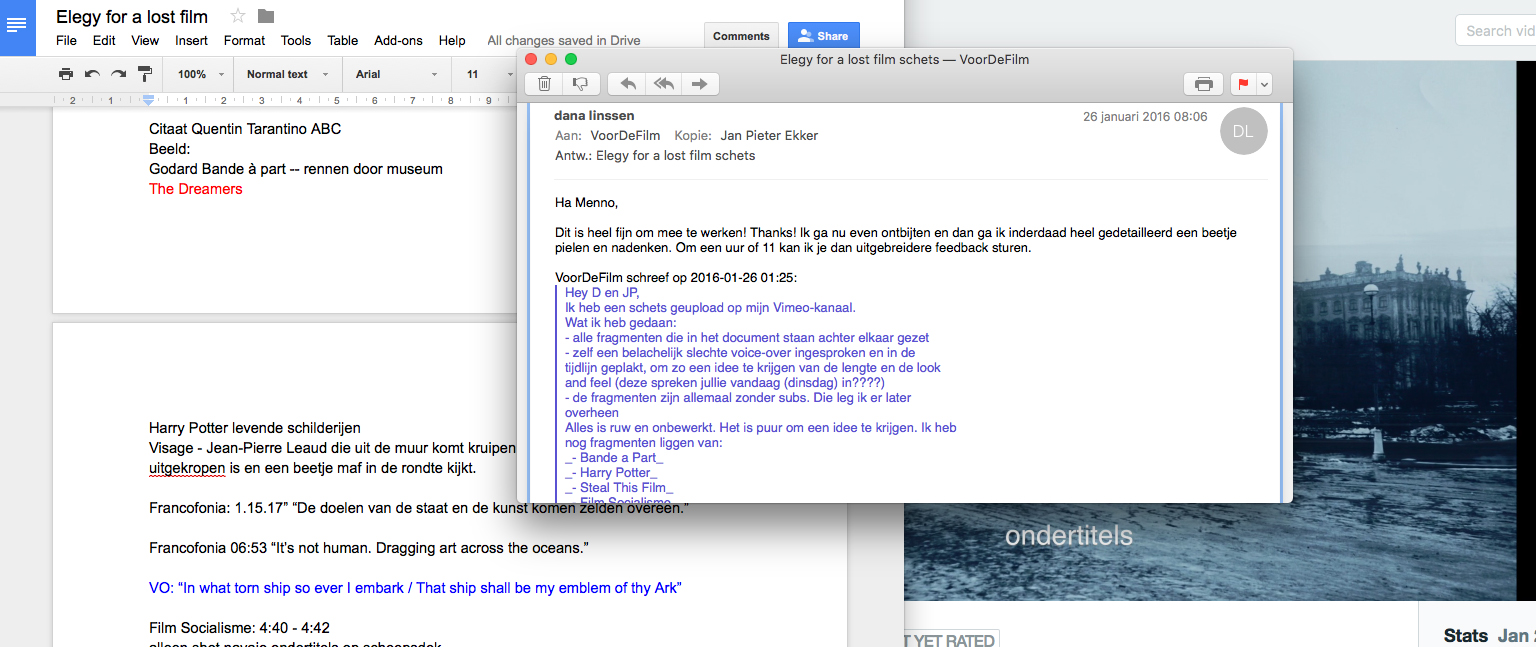Open the Normal text style dropdown
Screen dimensions: 1536x647
[287, 74]
